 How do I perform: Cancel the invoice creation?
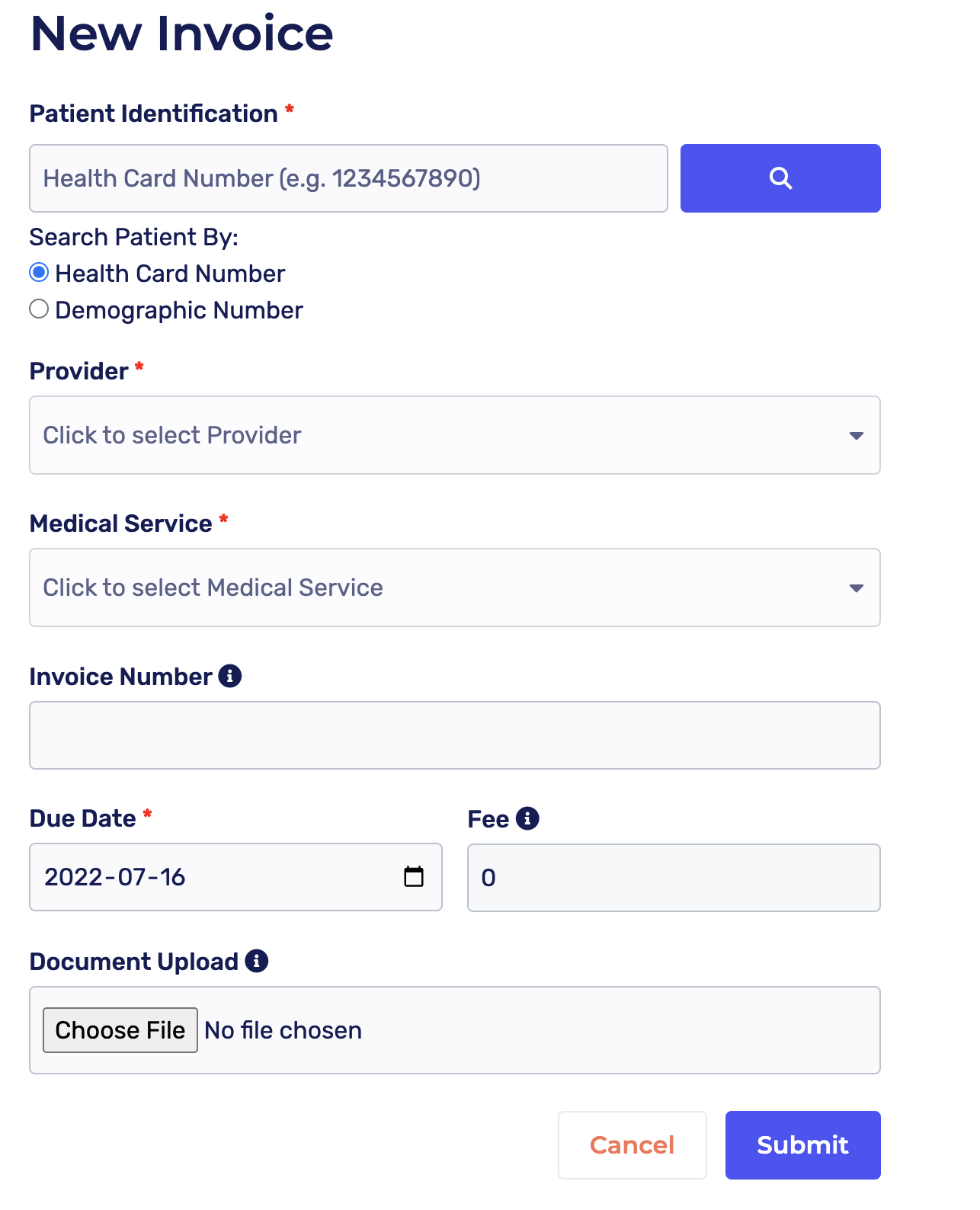coord(632,1145)
